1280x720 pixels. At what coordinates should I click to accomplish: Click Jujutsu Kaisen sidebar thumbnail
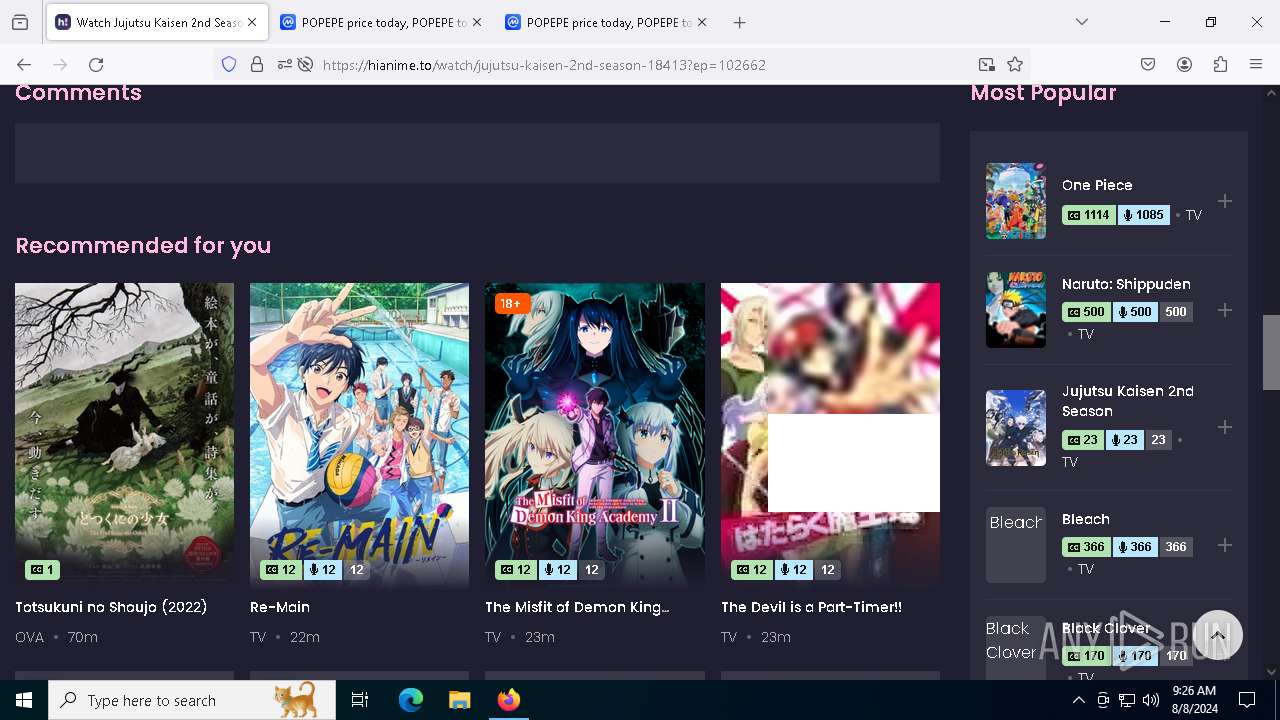click(1016, 428)
